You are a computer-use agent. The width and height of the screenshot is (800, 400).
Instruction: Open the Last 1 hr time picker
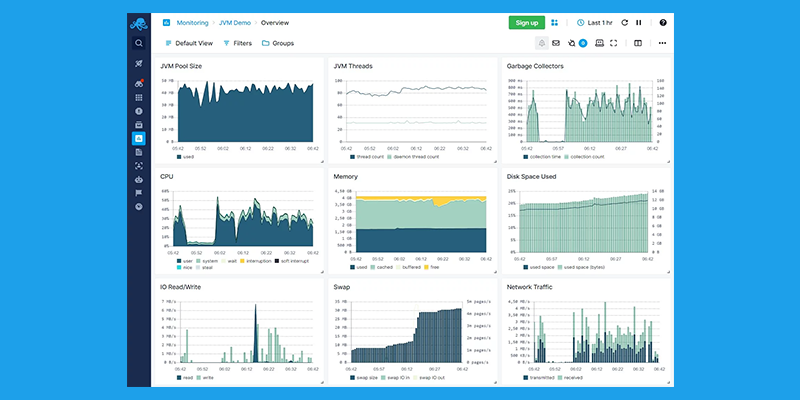click(x=595, y=22)
